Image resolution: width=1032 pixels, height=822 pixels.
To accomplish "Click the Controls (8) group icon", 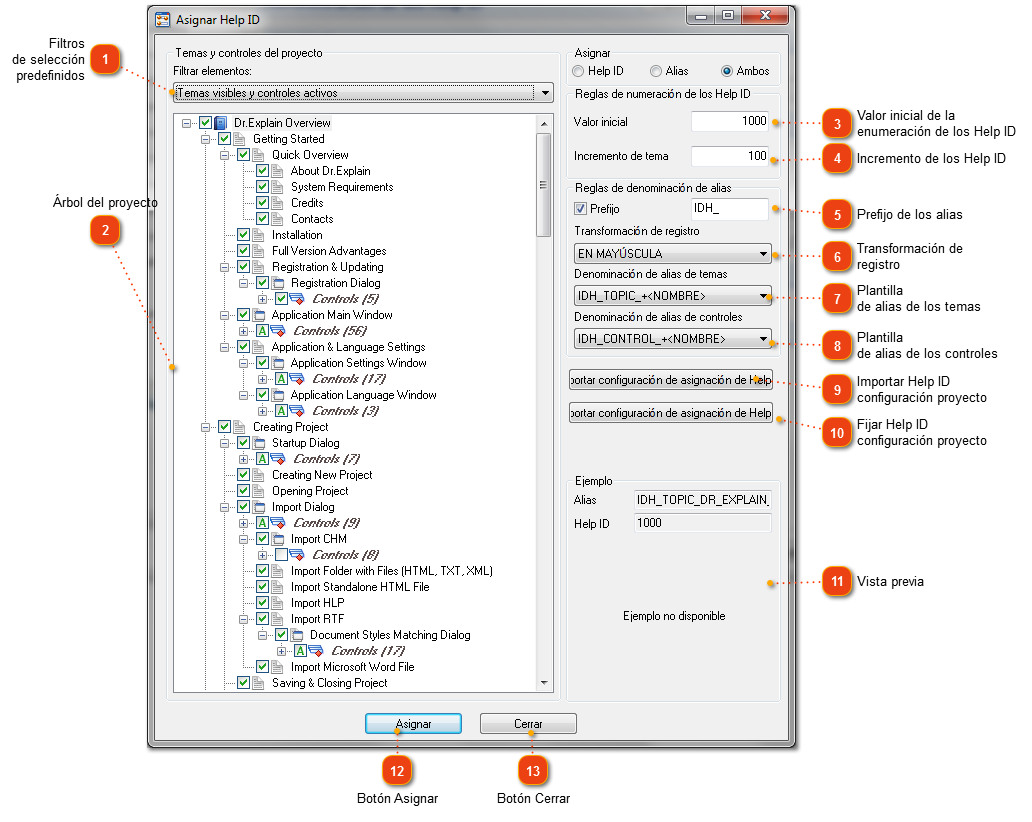I will [x=297, y=555].
